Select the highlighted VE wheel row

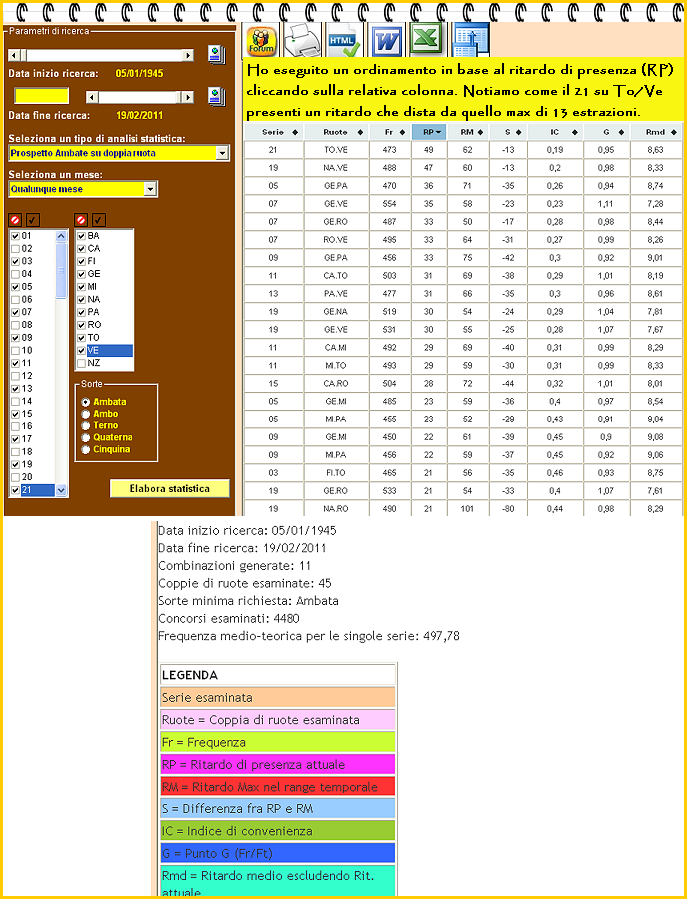tap(105, 350)
